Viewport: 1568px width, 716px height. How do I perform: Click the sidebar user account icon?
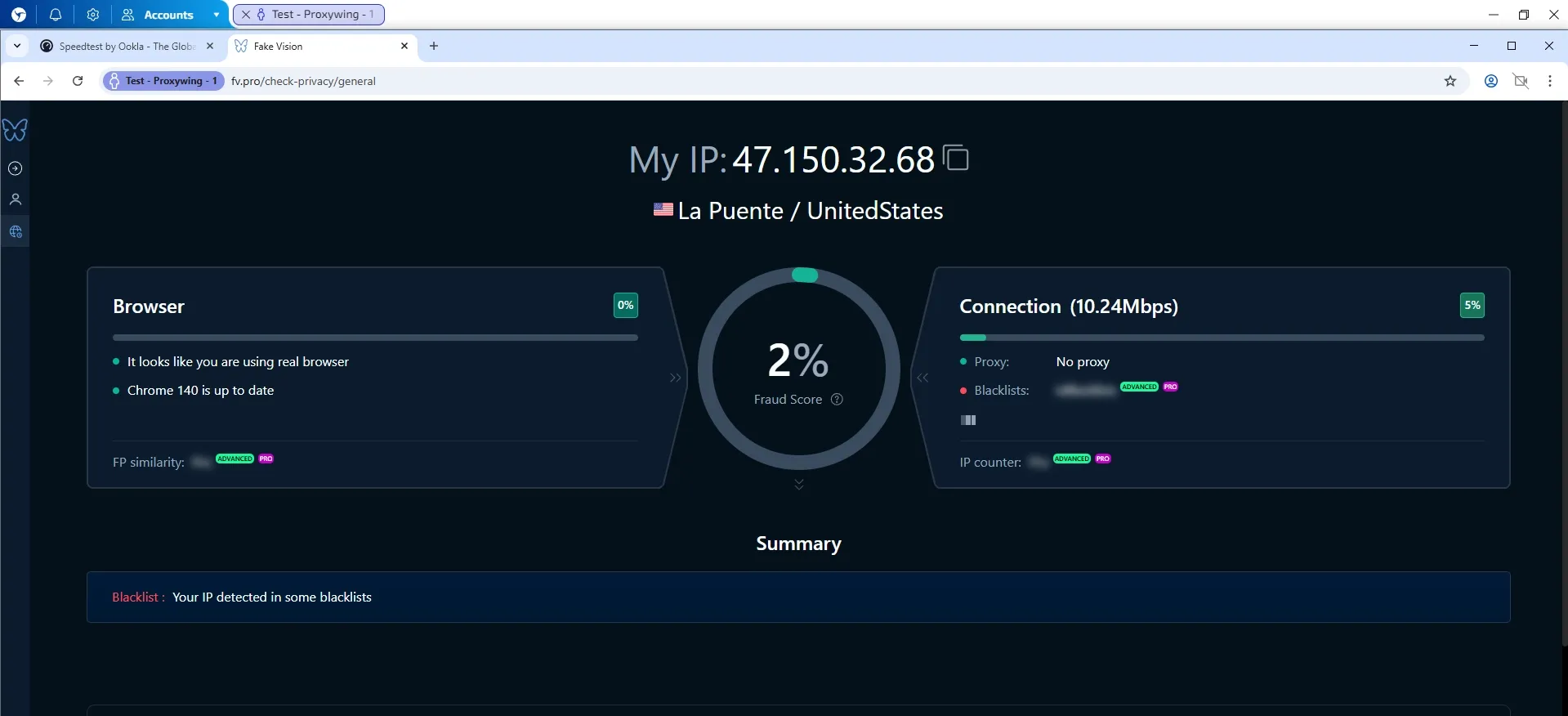(x=15, y=199)
